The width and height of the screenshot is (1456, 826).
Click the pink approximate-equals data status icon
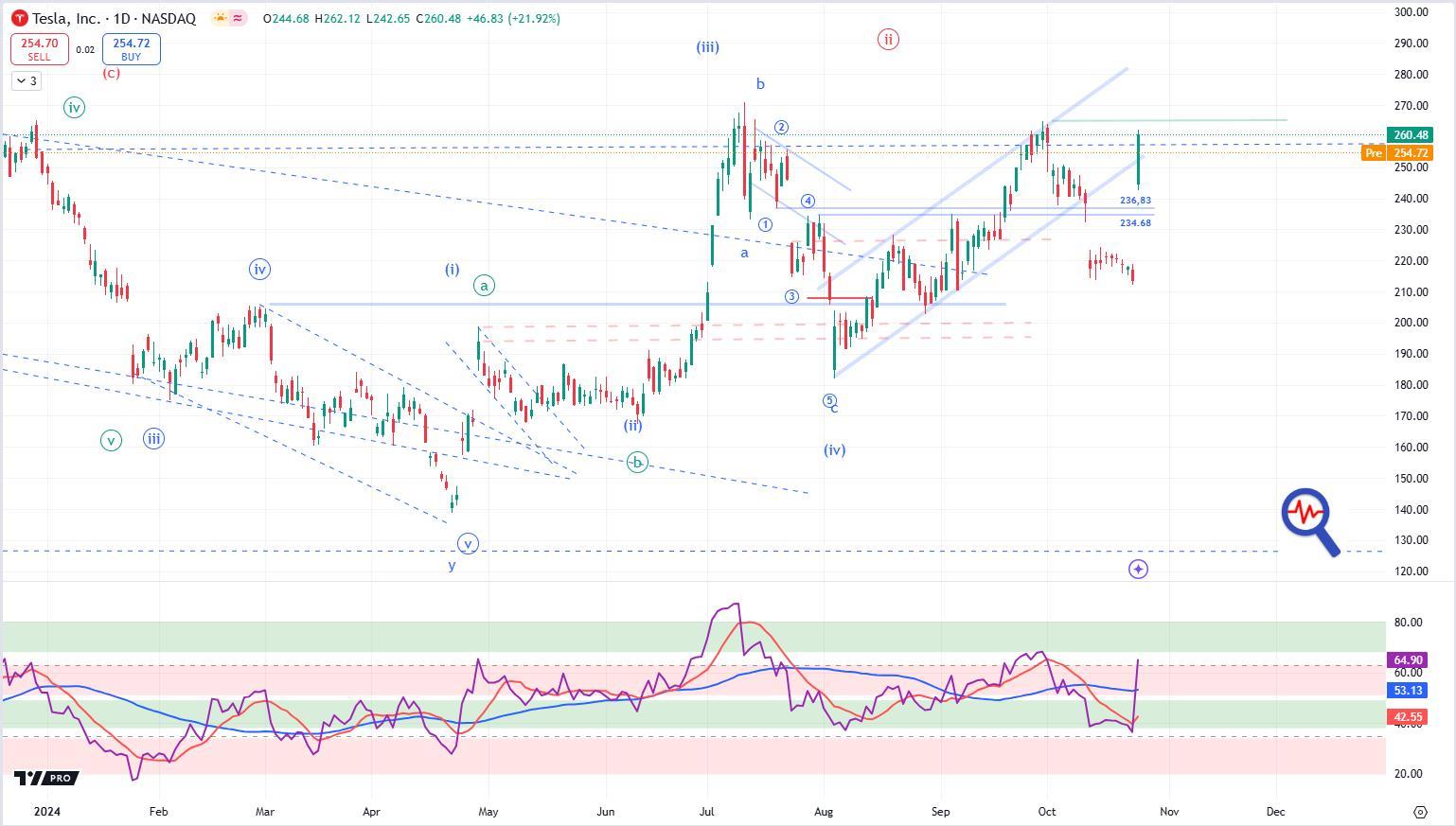pyautogui.click(x=238, y=18)
